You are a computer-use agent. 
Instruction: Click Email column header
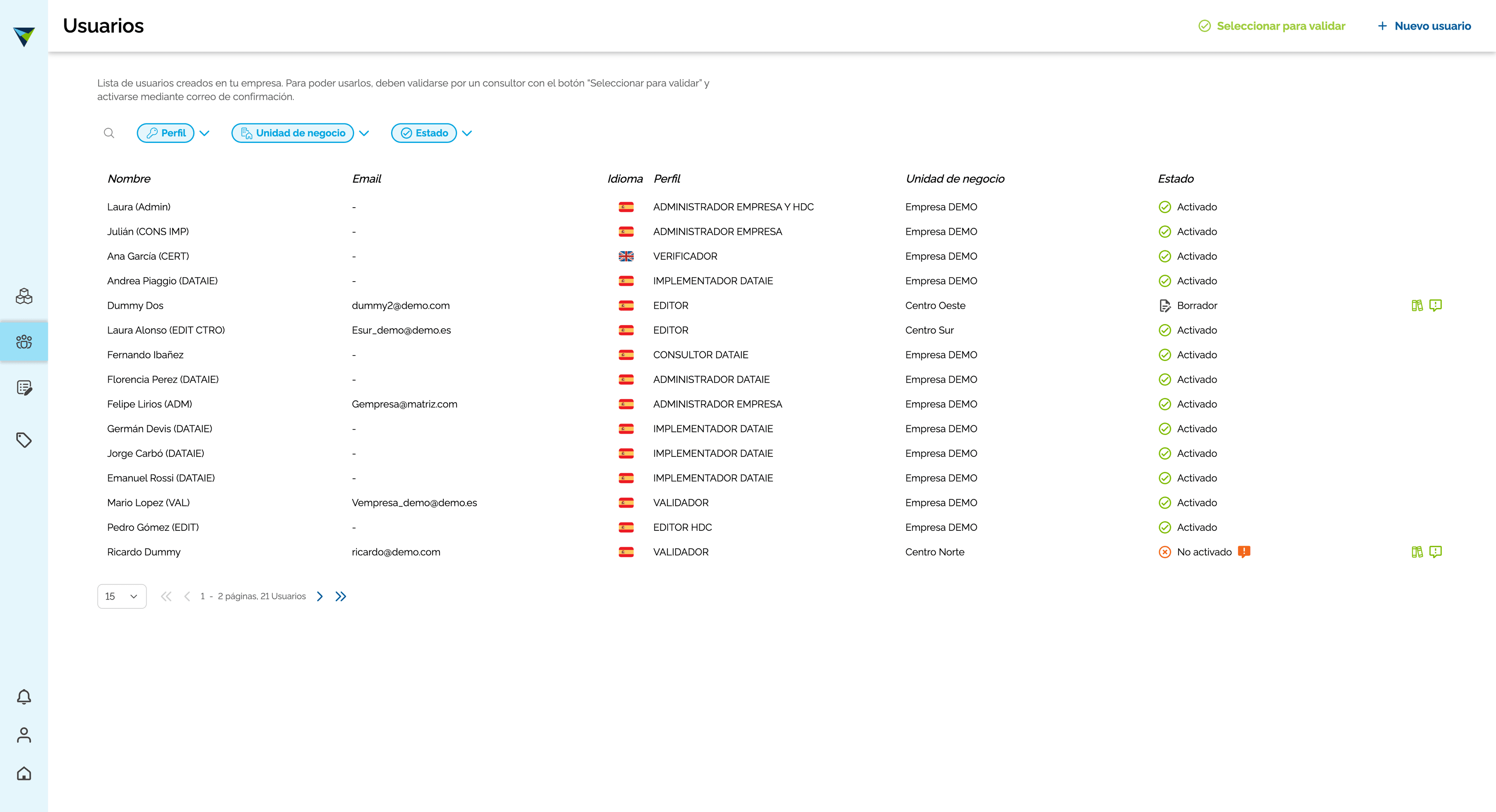(x=367, y=179)
